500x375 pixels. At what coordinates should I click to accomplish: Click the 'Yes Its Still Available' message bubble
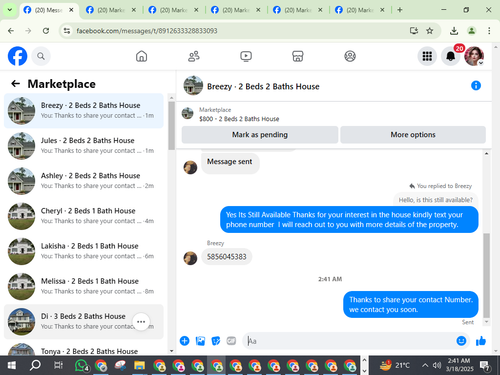pos(349,220)
